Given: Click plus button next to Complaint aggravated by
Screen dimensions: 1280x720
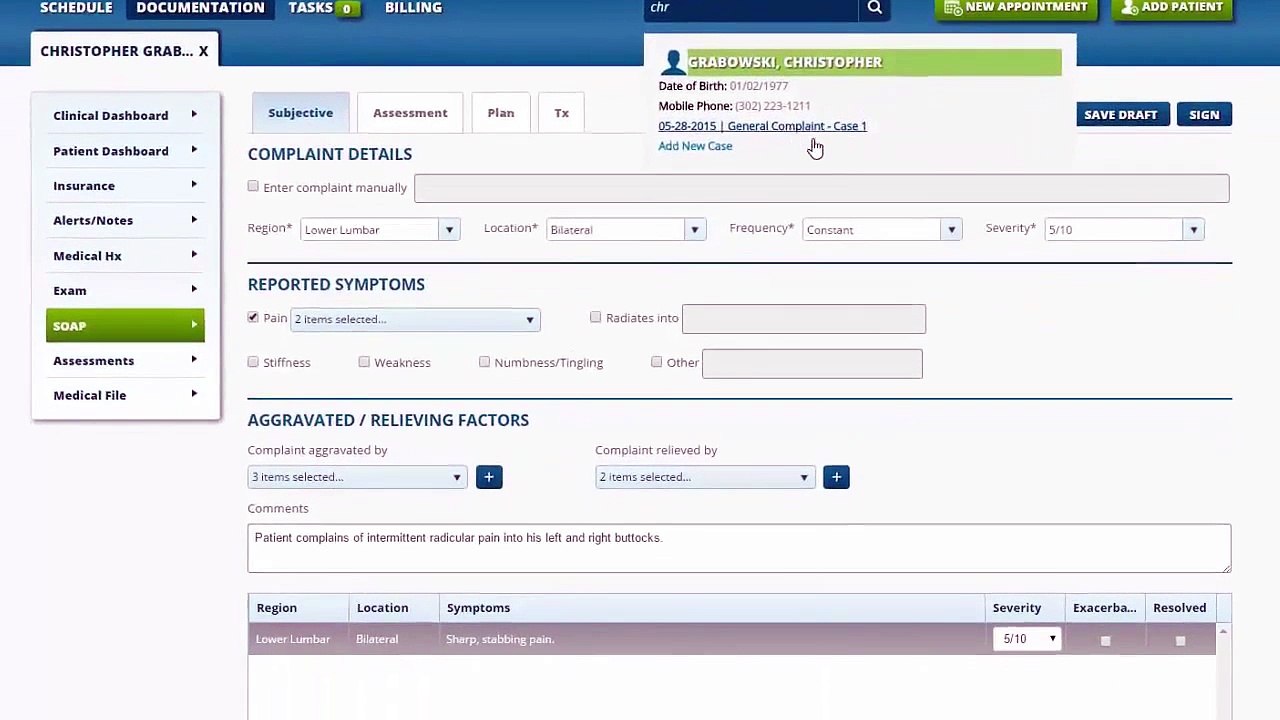Looking at the screenshot, I should click(x=489, y=477).
